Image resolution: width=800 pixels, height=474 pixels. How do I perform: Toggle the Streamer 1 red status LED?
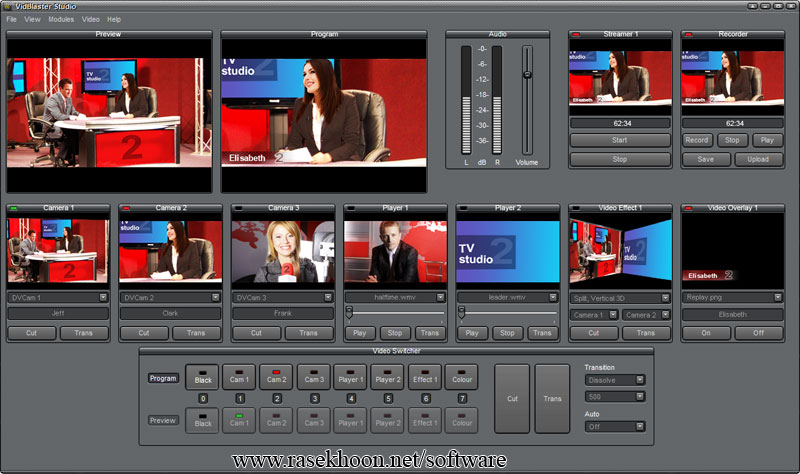(576, 34)
